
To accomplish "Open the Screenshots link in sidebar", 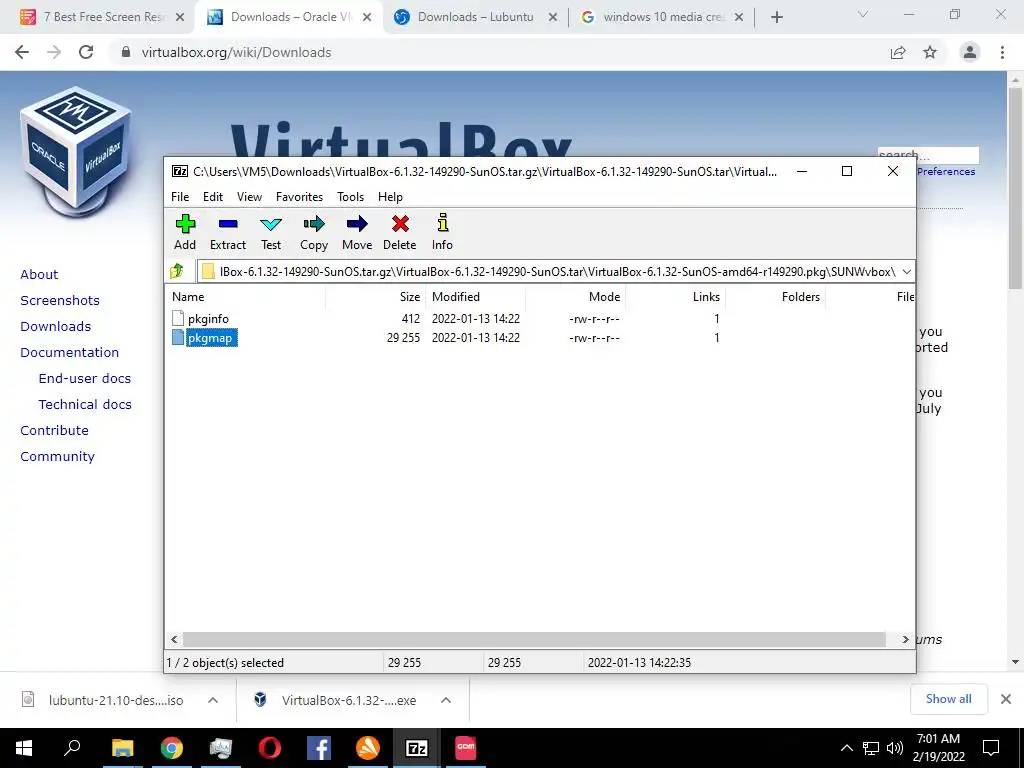I will pyautogui.click(x=60, y=300).
